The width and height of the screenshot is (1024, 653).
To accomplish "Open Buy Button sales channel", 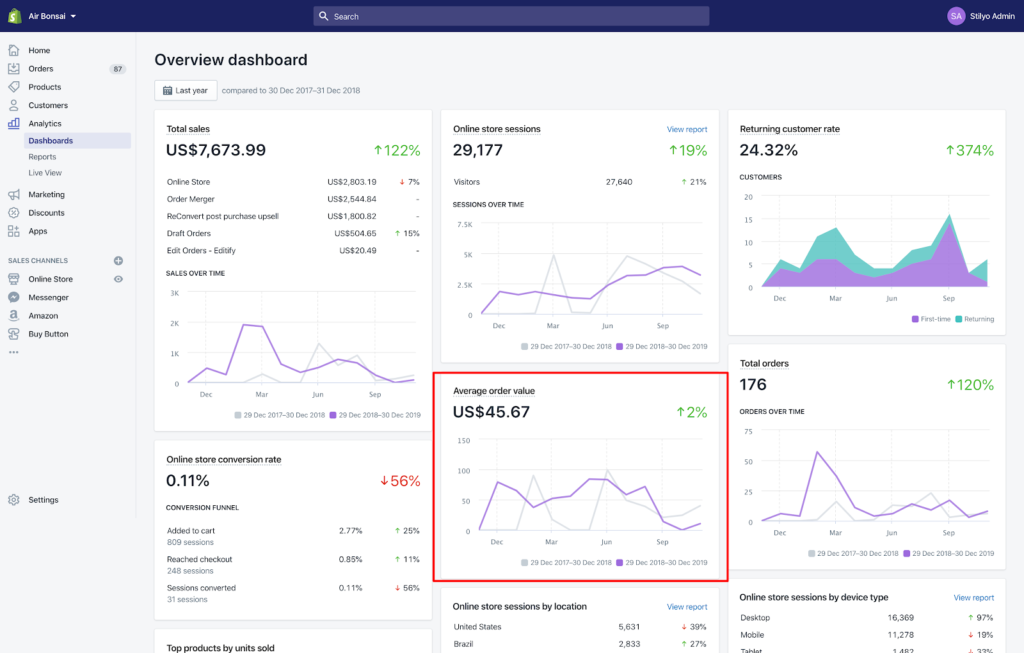I will 48,334.
